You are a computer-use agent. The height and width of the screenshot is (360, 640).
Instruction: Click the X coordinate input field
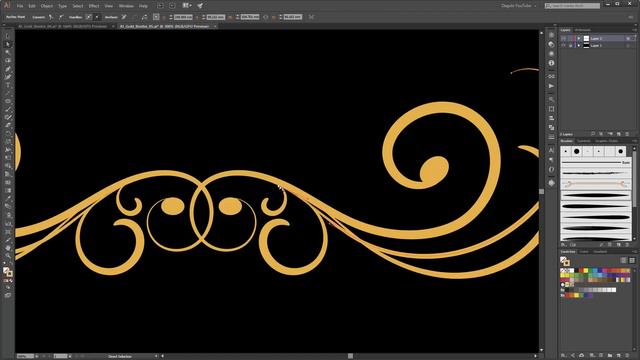[x=183, y=17]
